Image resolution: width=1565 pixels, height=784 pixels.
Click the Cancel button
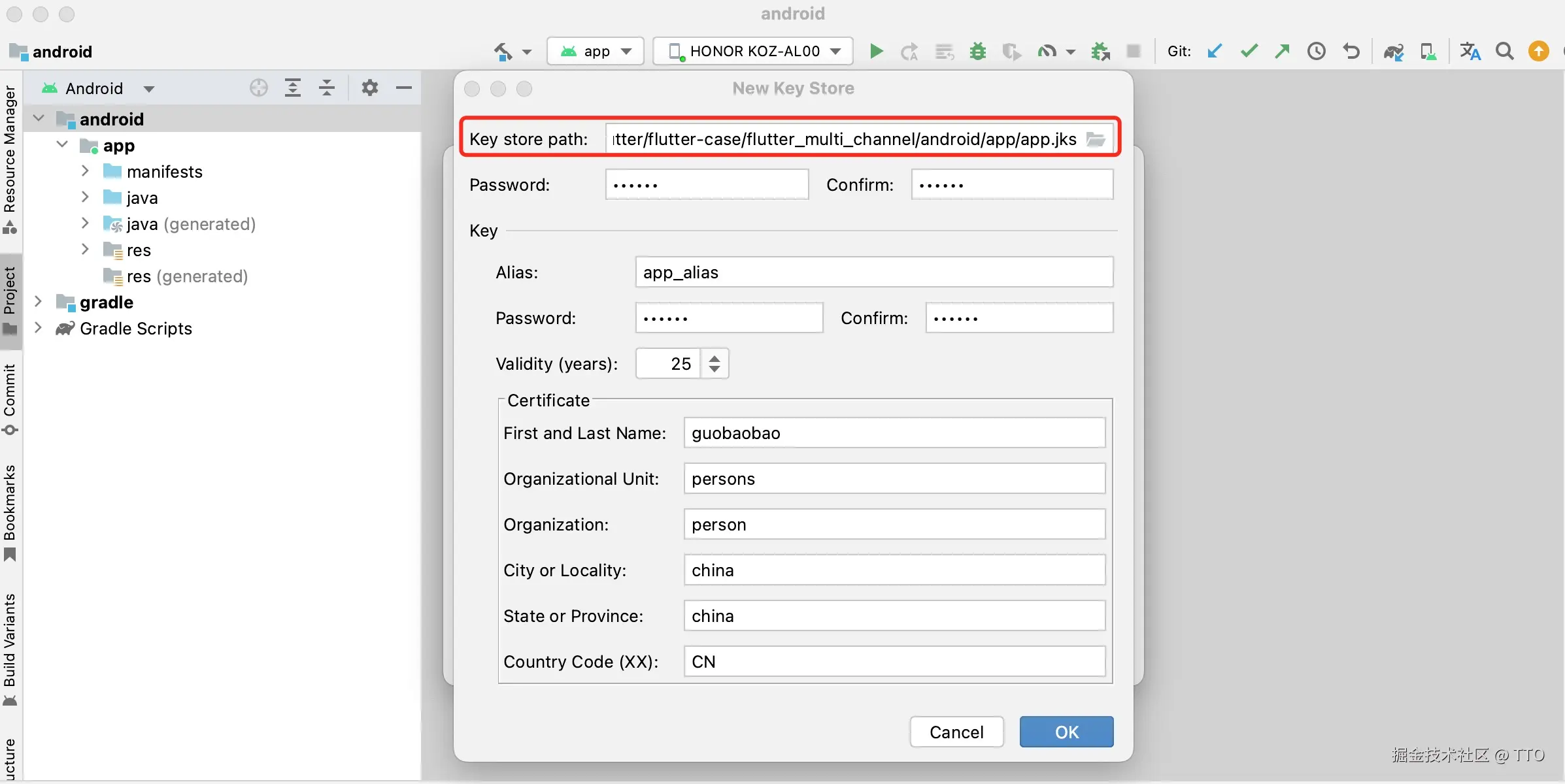[956, 732]
